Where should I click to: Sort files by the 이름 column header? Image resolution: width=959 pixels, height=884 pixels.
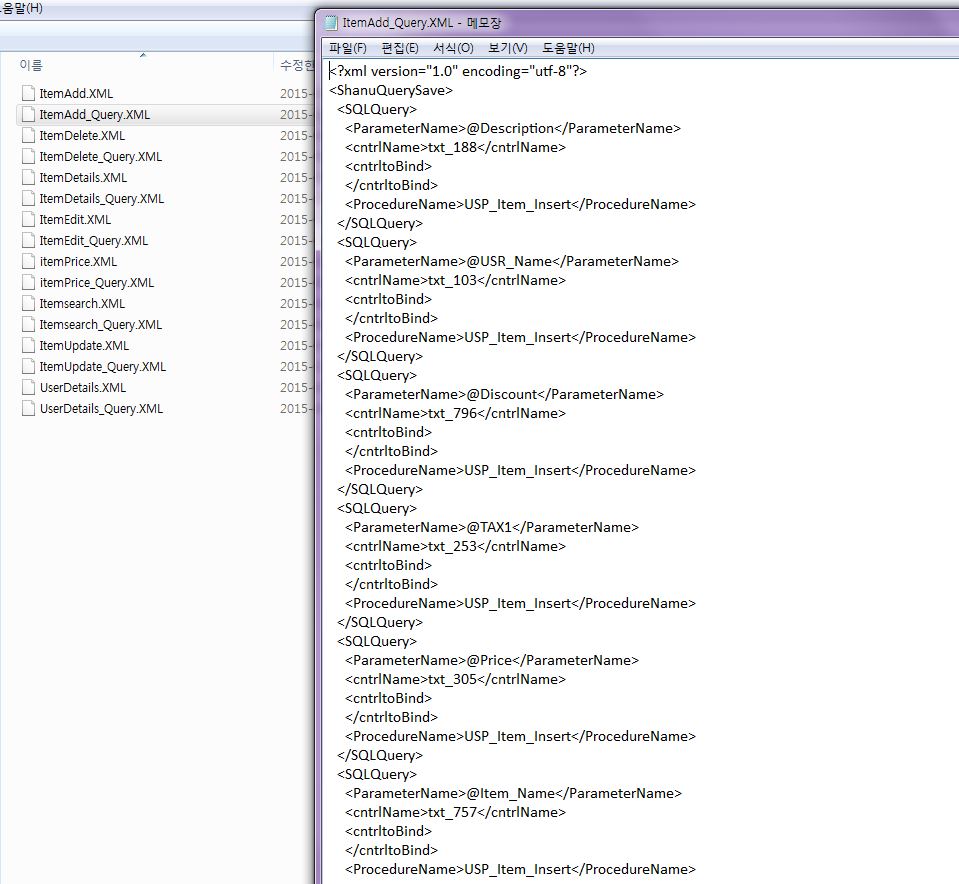pos(31,65)
